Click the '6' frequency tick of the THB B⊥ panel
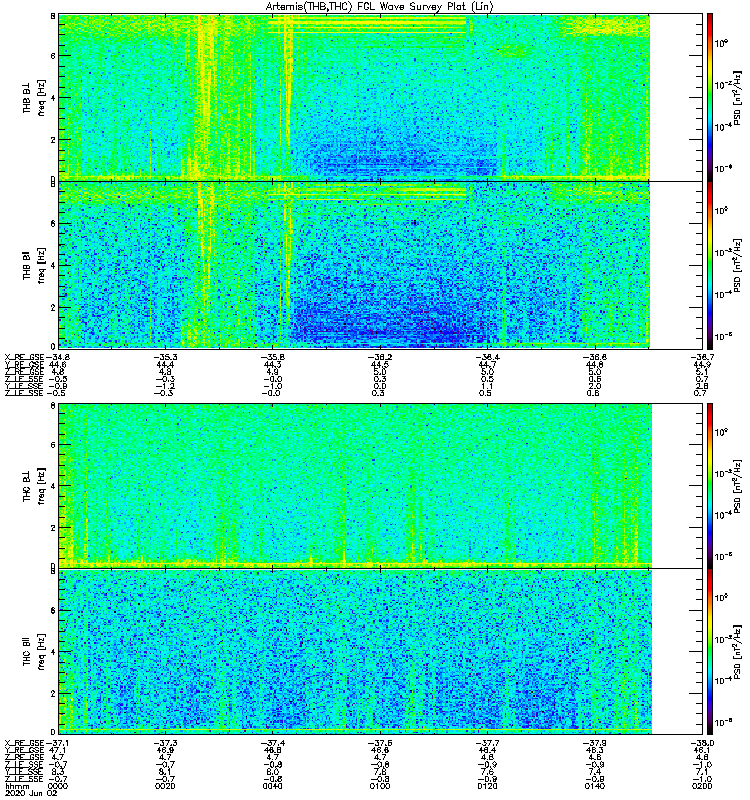This screenshot has width=750, height=800. (53, 56)
